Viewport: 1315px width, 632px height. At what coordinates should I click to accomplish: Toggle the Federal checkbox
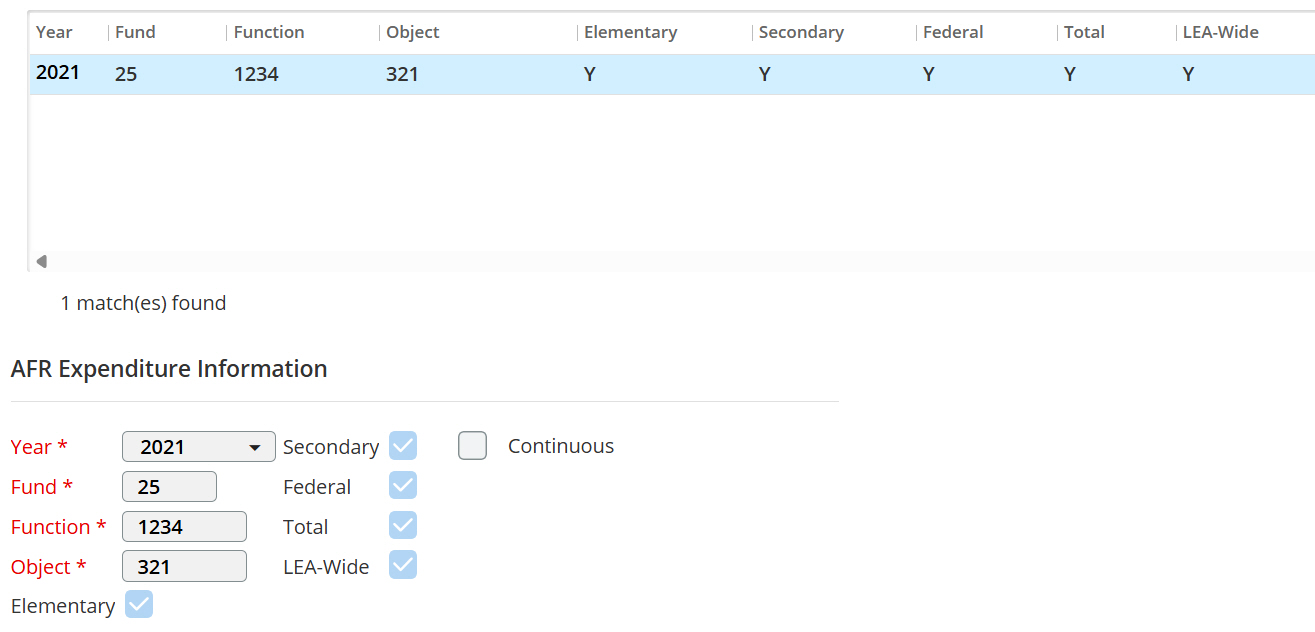403,486
